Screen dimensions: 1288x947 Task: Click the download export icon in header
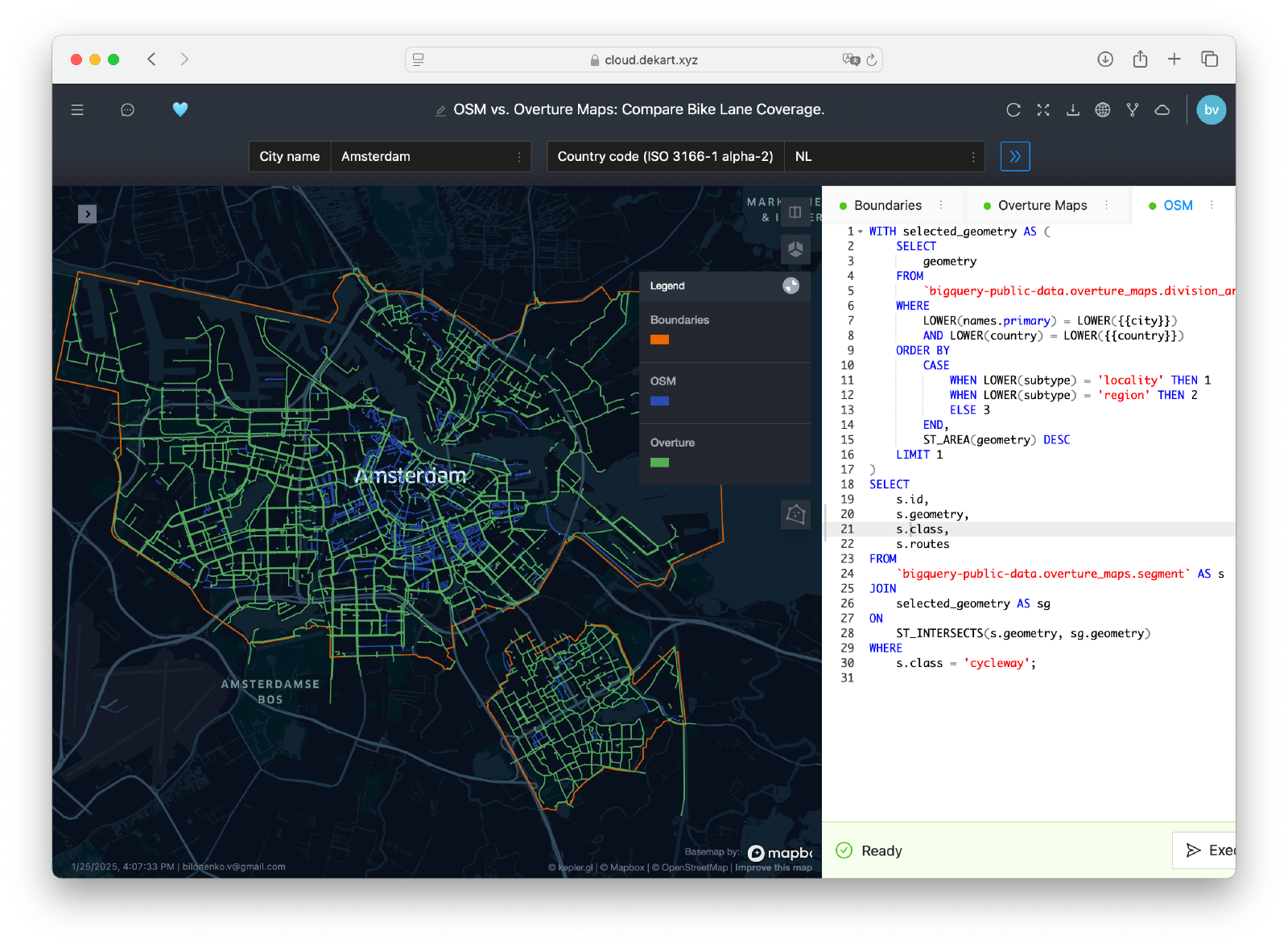1073,110
